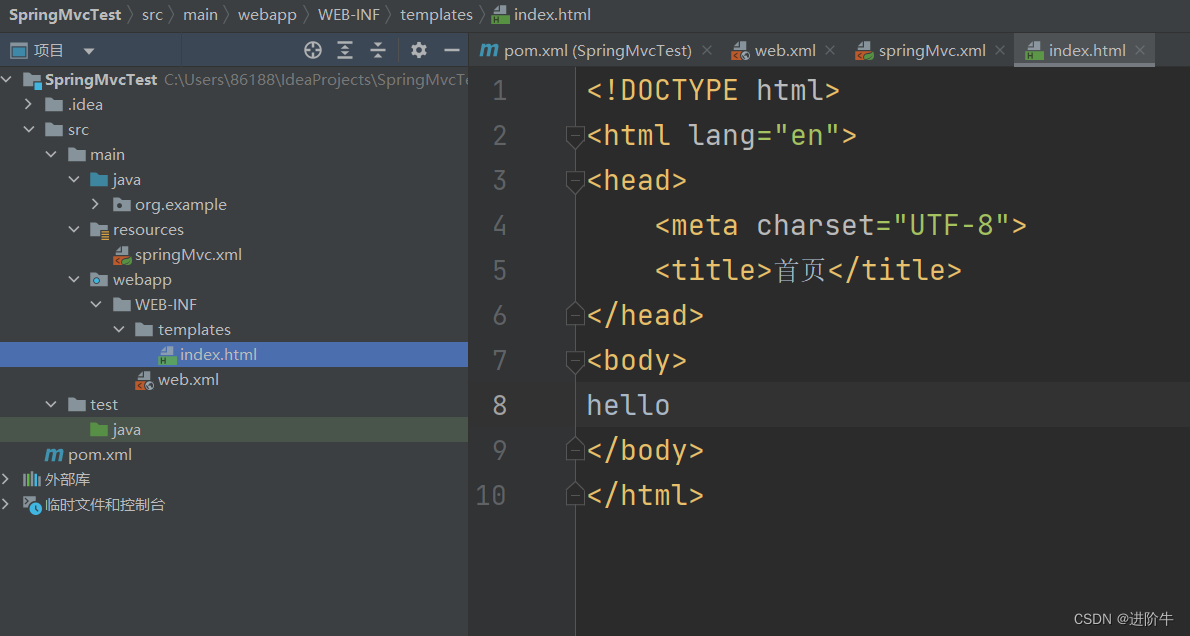The width and height of the screenshot is (1190, 636).
Task: Click the select opened file crosshair icon
Action: click(313, 50)
